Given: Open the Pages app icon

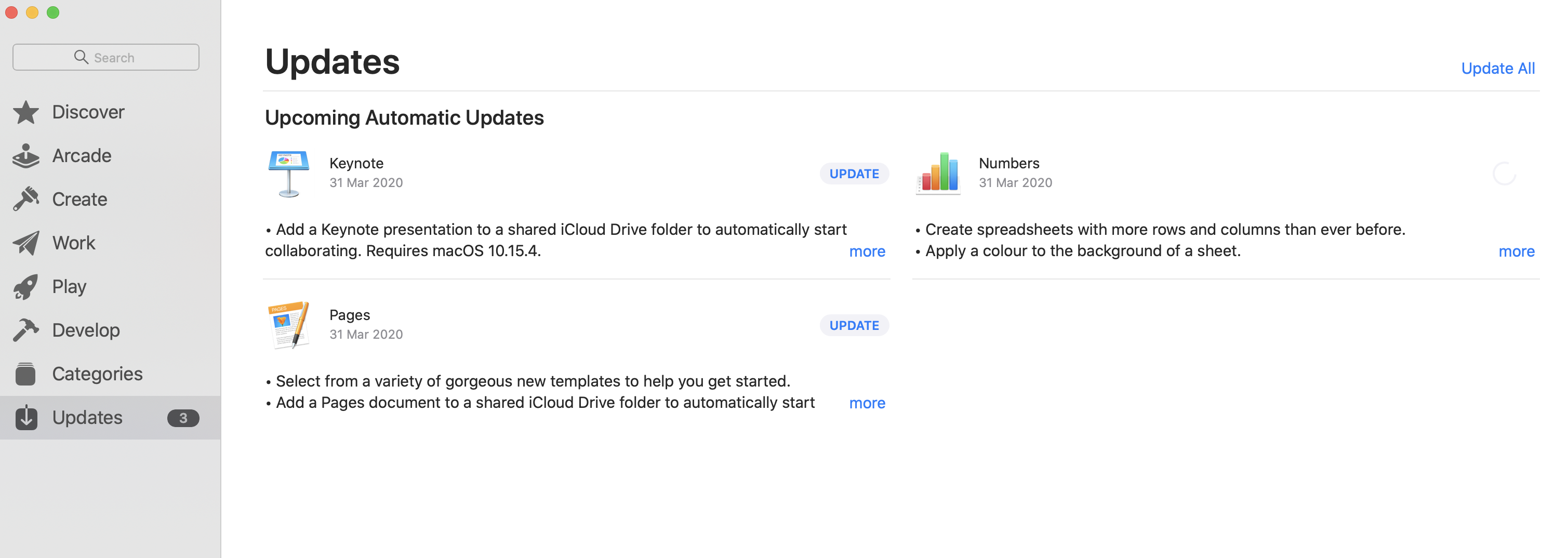Looking at the screenshot, I should click(288, 325).
